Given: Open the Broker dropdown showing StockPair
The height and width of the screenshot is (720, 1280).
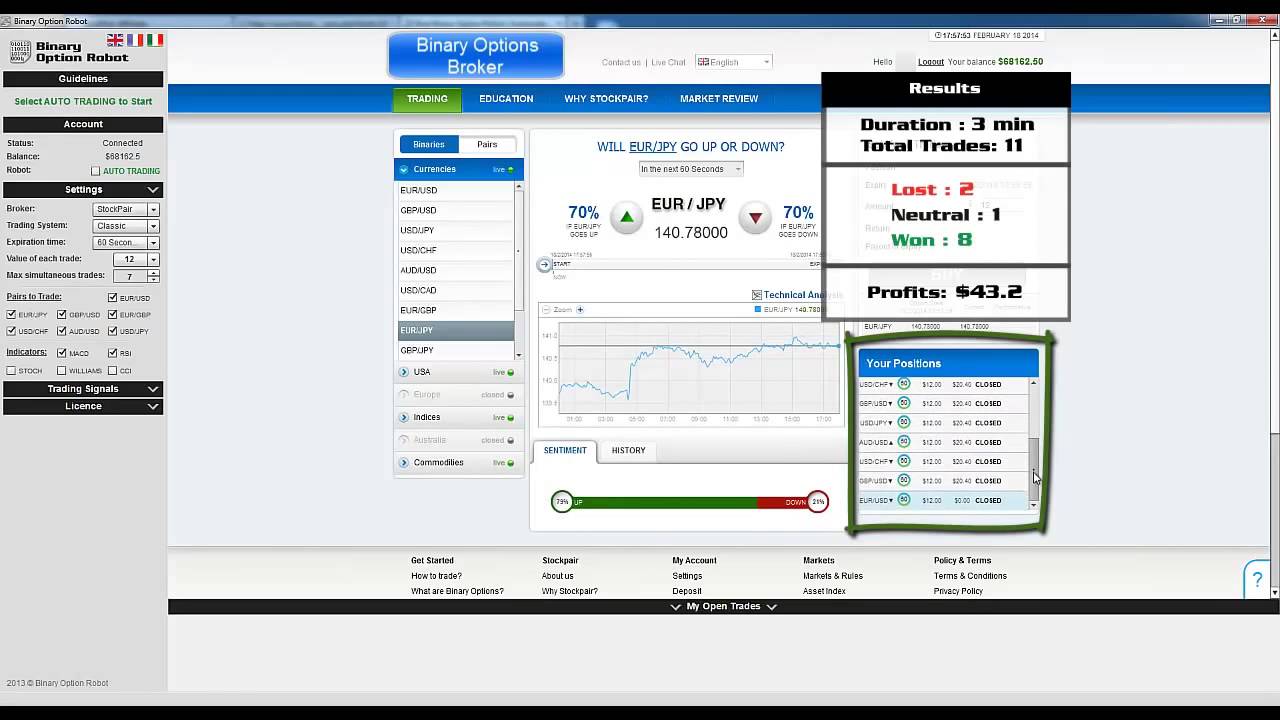Looking at the screenshot, I should coord(126,209).
